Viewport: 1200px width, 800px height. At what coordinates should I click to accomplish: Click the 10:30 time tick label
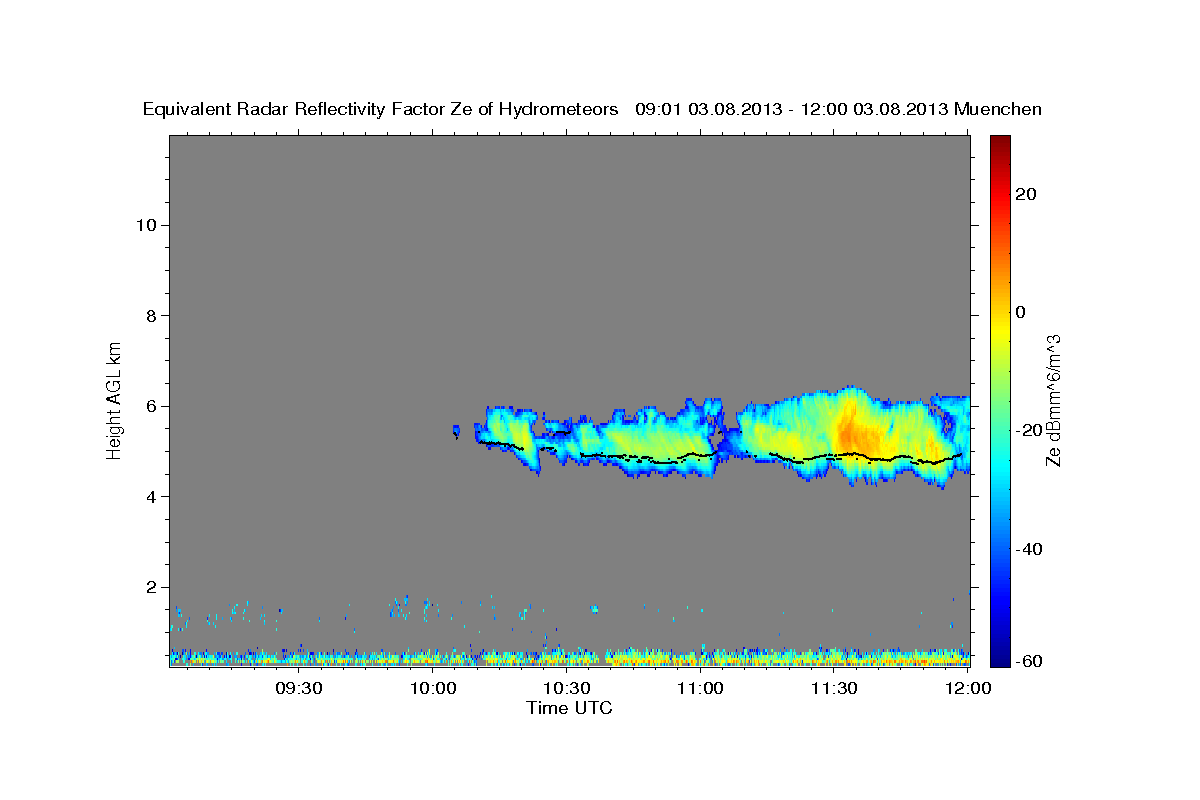point(567,689)
